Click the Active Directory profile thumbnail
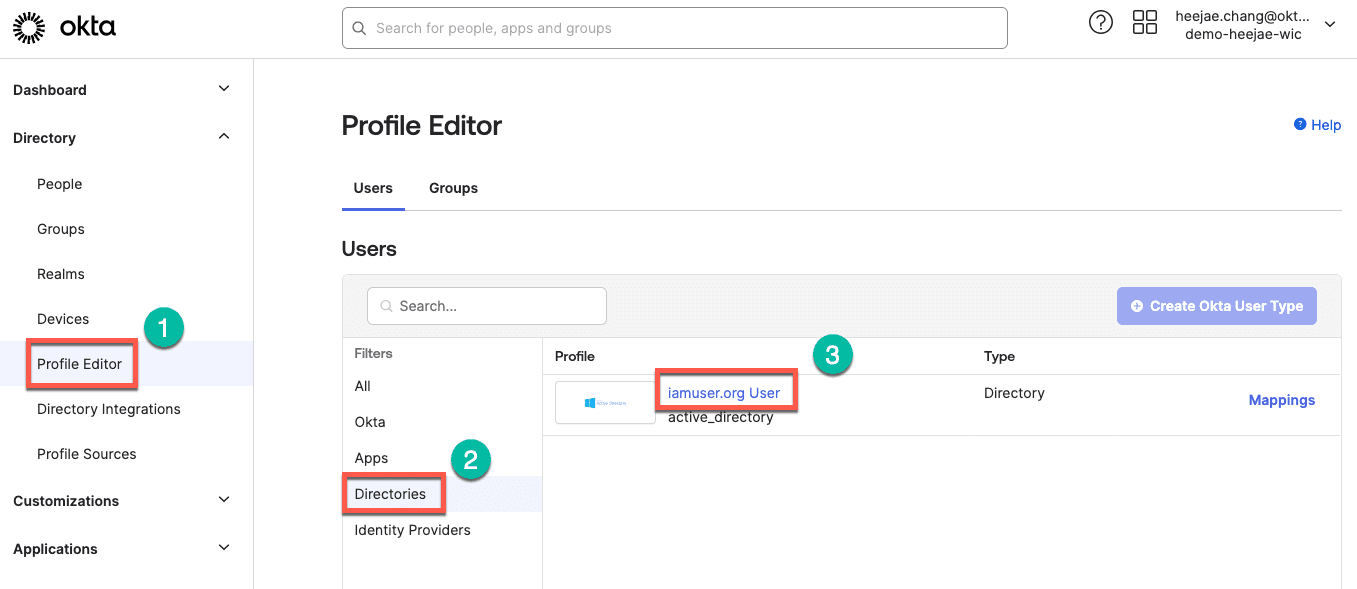The height and width of the screenshot is (589, 1357). point(605,402)
